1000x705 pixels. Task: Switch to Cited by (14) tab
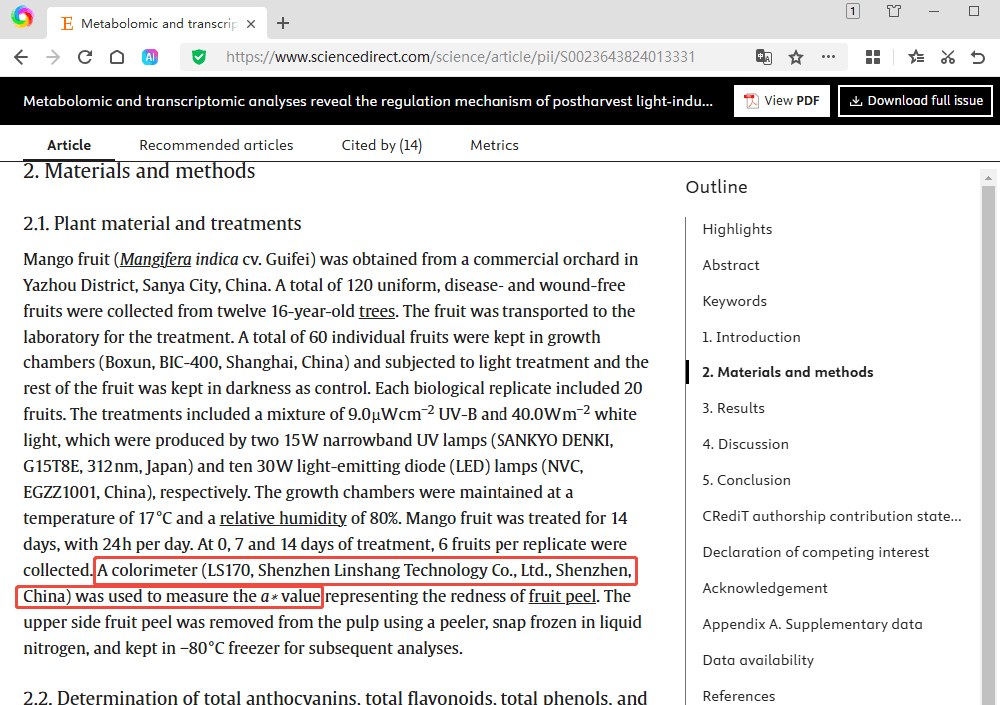[x=381, y=145]
